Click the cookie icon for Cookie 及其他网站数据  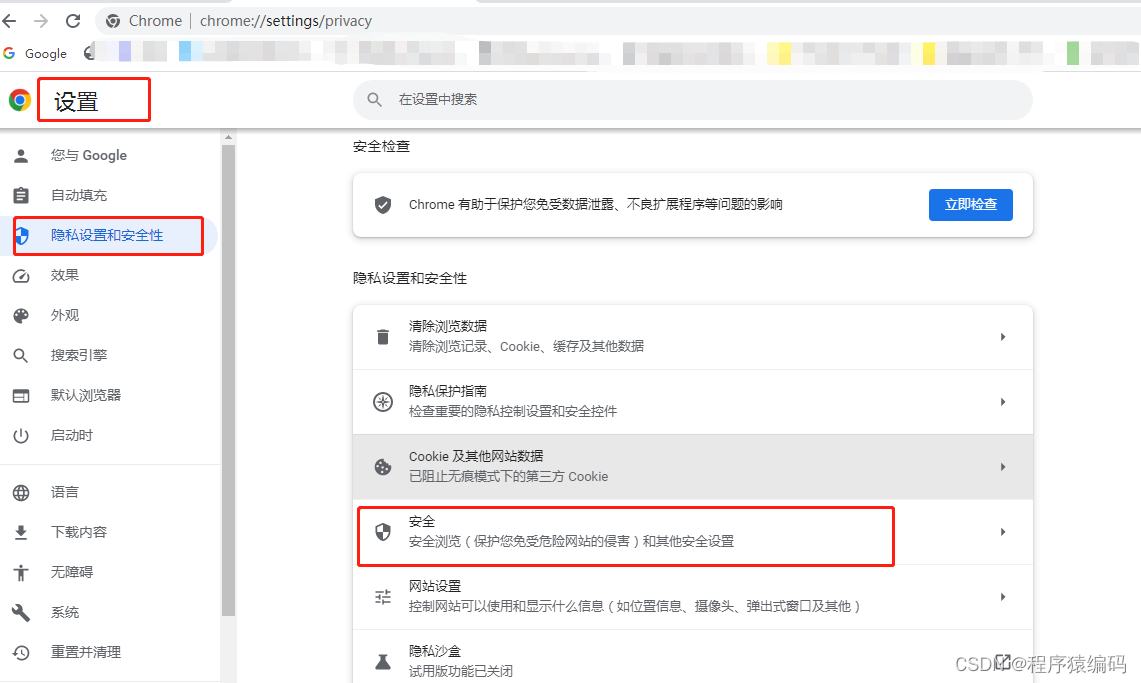[x=383, y=467]
